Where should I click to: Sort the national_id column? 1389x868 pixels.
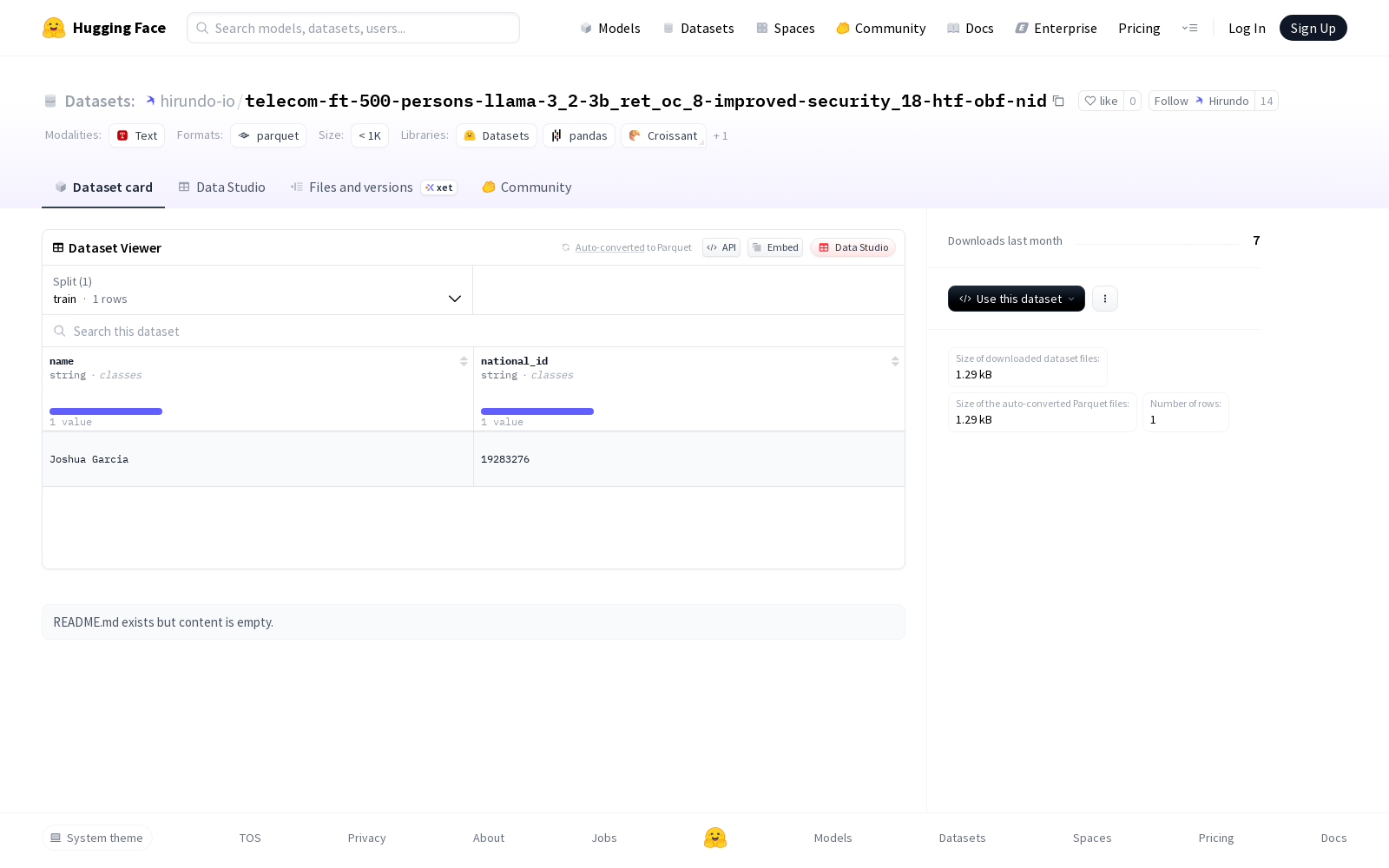(895, 361)
